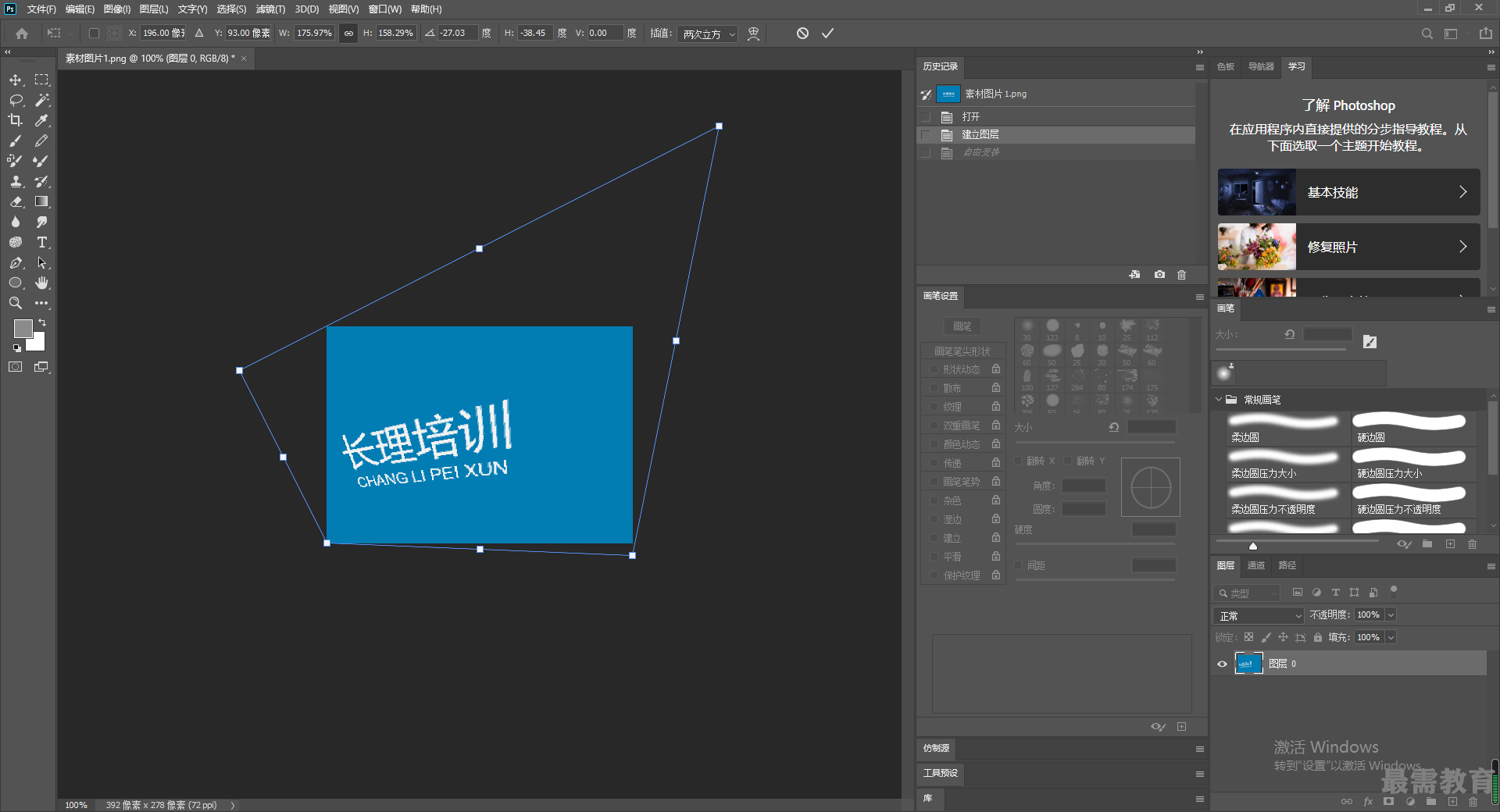Select the Horizontal Type tool
Image resolution: width=1500 pixels, height=812 pixels.
(x=41, y=242)
